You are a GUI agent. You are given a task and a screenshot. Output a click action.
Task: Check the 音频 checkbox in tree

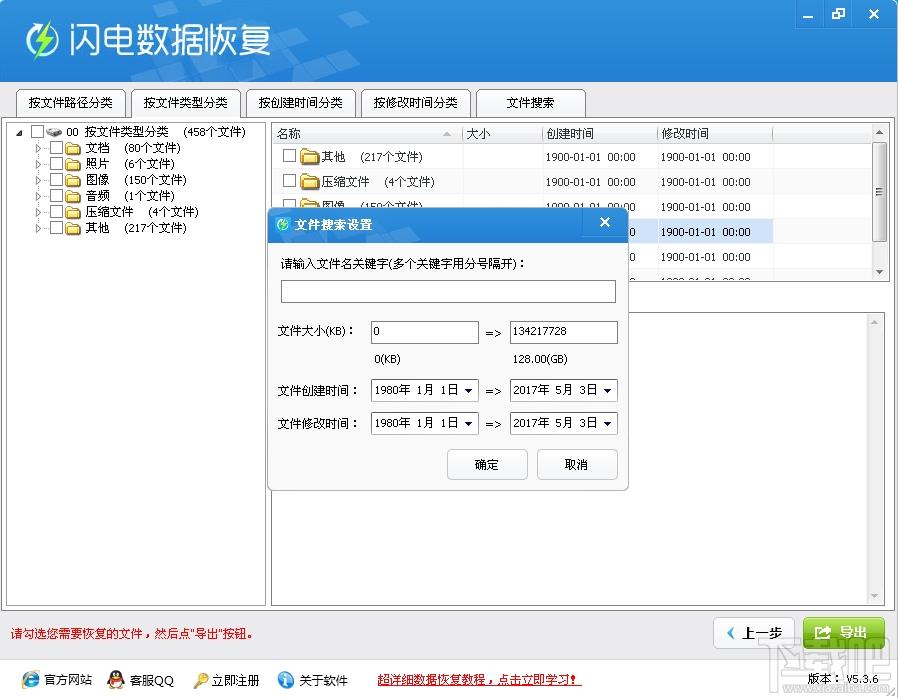[x=56, y=196]
